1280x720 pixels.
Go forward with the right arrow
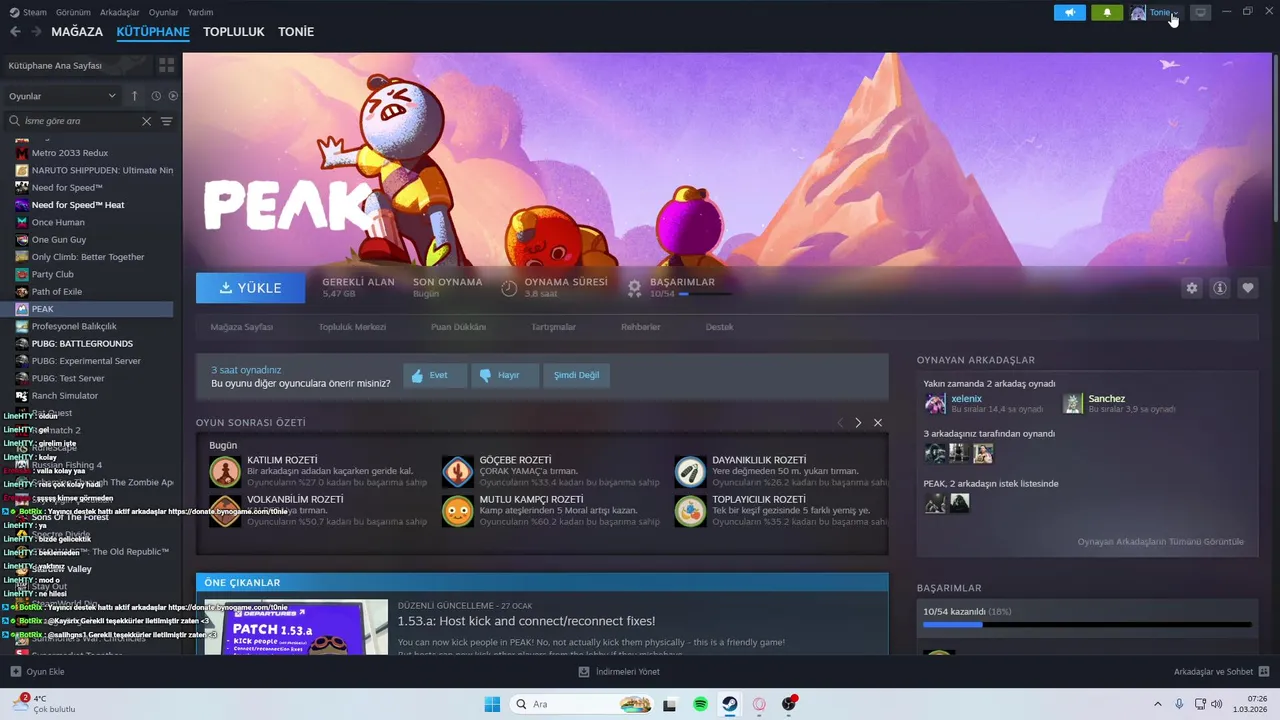click(x=36, y=31)
